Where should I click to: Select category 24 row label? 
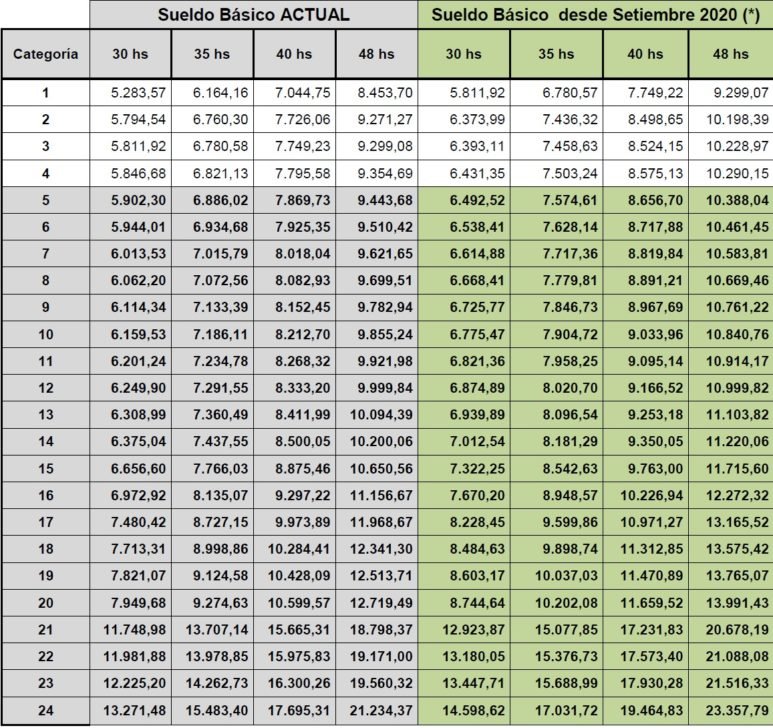tap(45, 710)
